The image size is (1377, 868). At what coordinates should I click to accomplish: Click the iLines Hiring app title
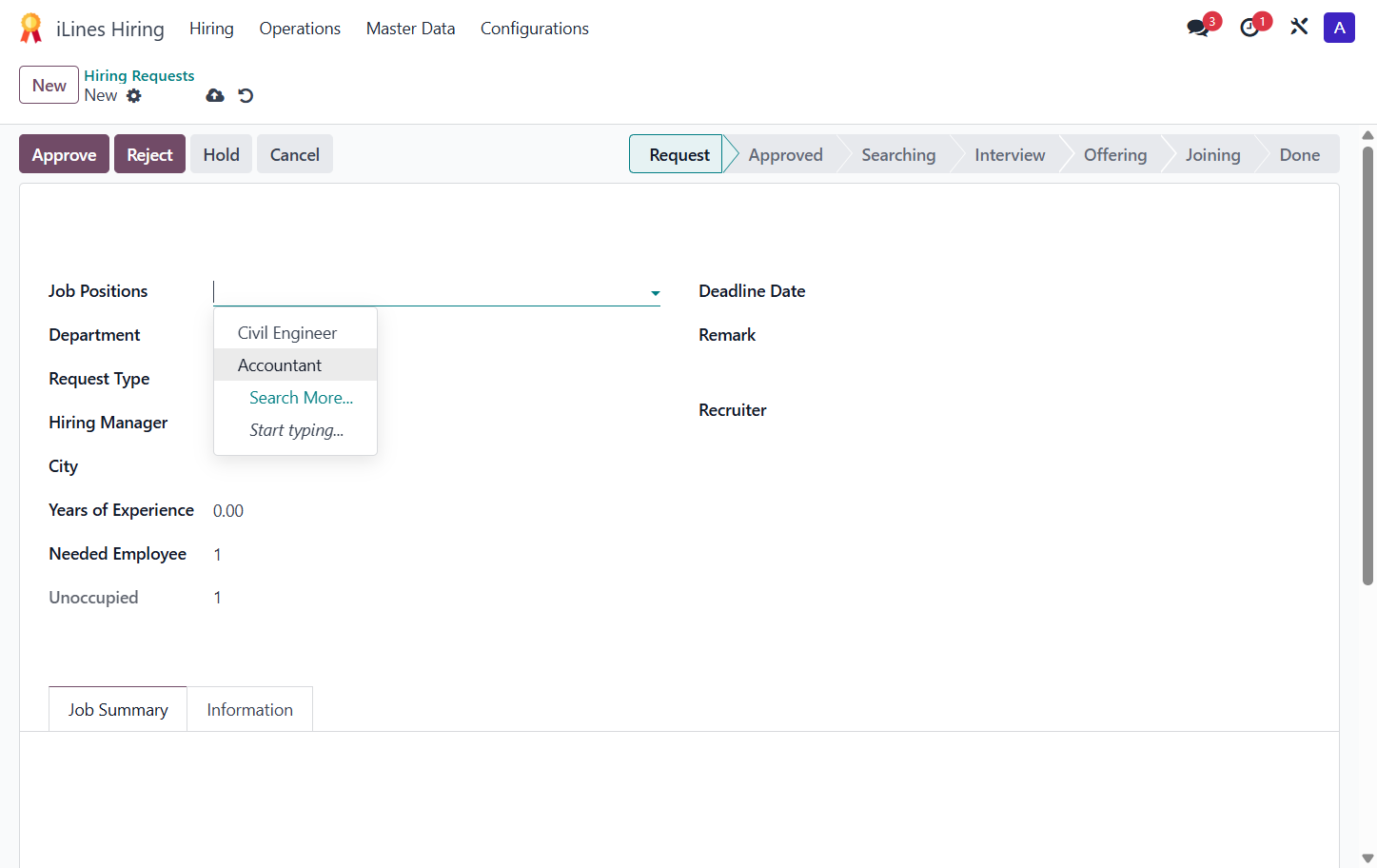click(x=110, y=30)
